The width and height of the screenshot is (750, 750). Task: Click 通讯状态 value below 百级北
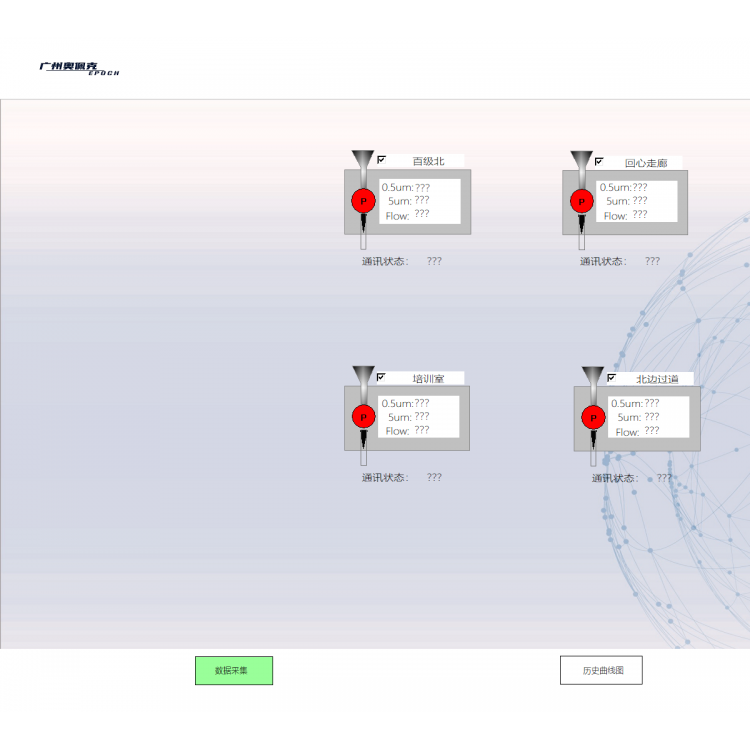pos(434,261)
